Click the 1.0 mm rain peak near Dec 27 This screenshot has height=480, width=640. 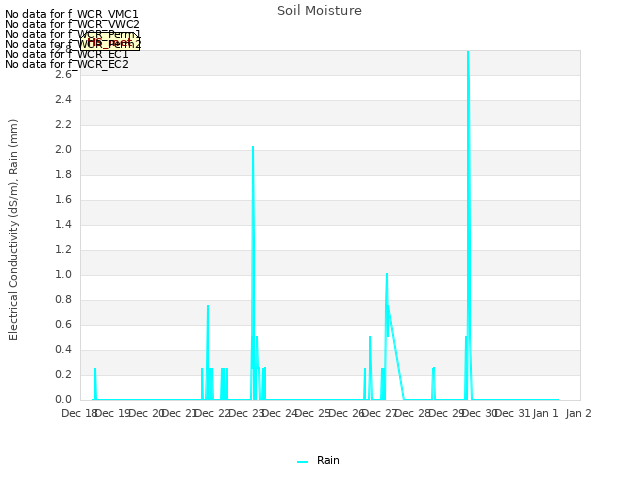[387, 275]
